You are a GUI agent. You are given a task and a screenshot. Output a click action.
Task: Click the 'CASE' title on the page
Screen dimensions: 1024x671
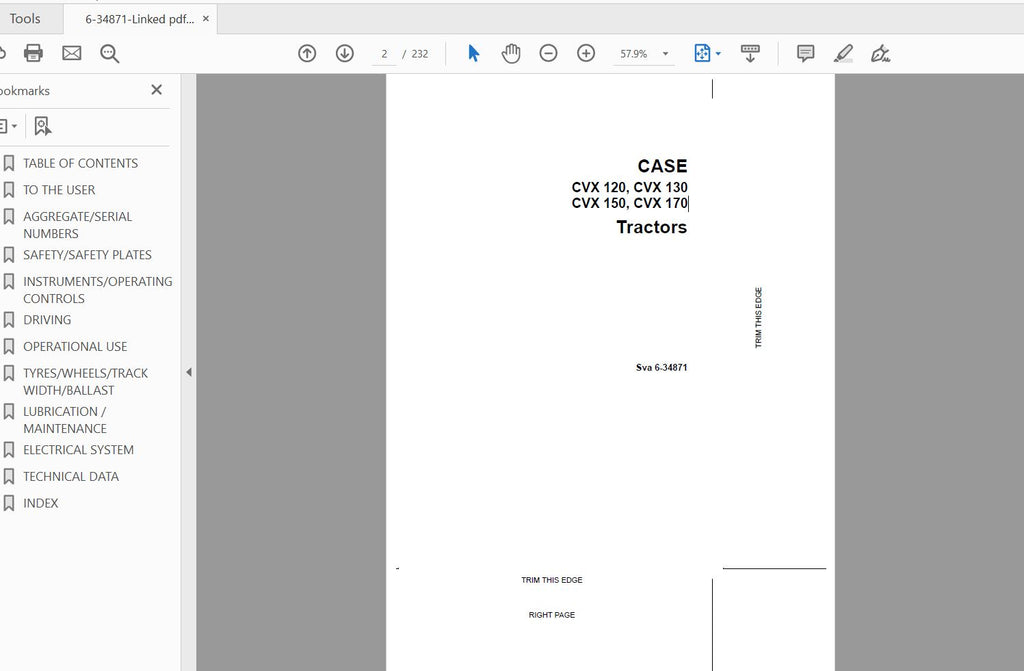662,166
